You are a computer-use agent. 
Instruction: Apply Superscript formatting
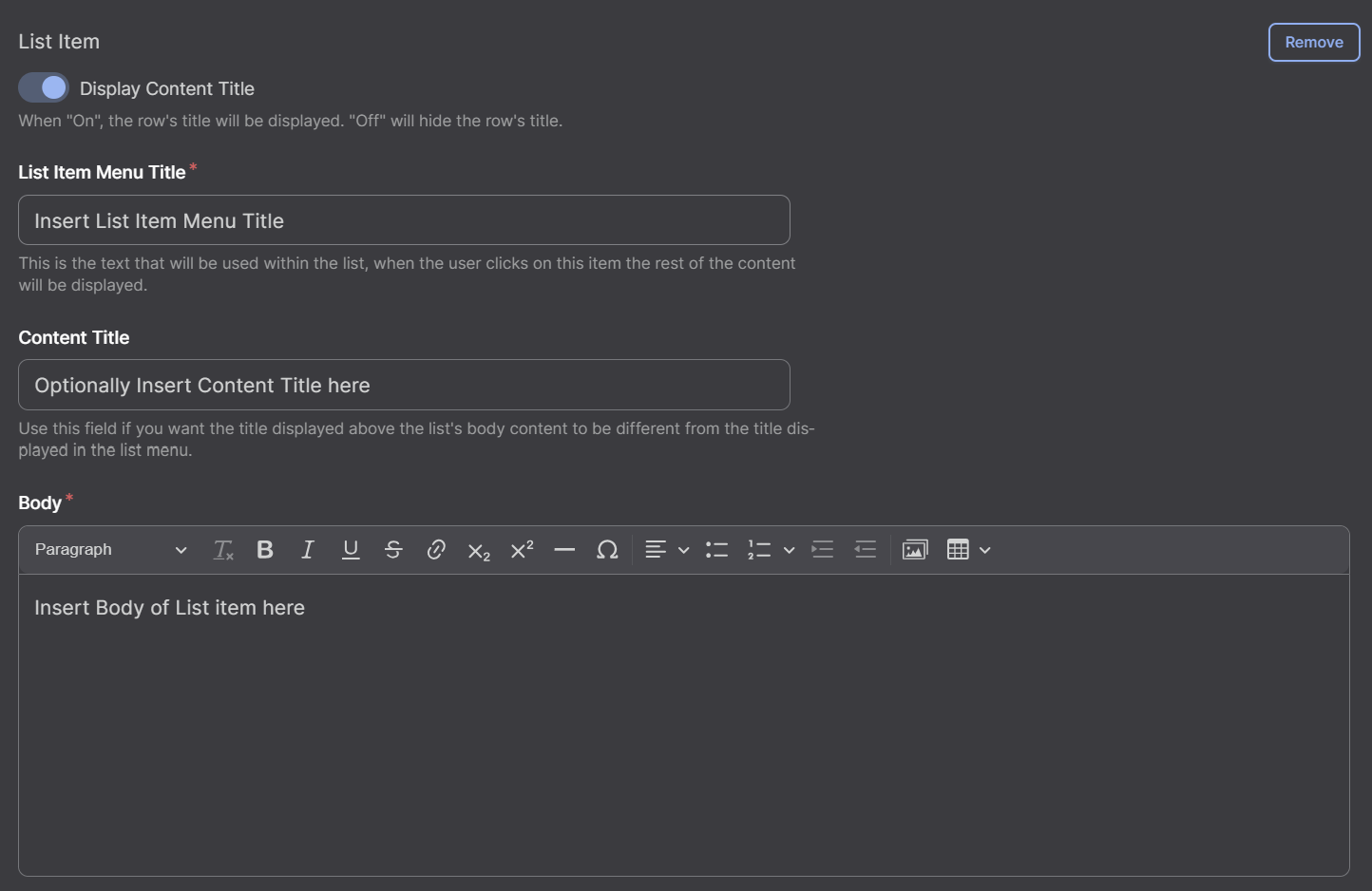522,550
